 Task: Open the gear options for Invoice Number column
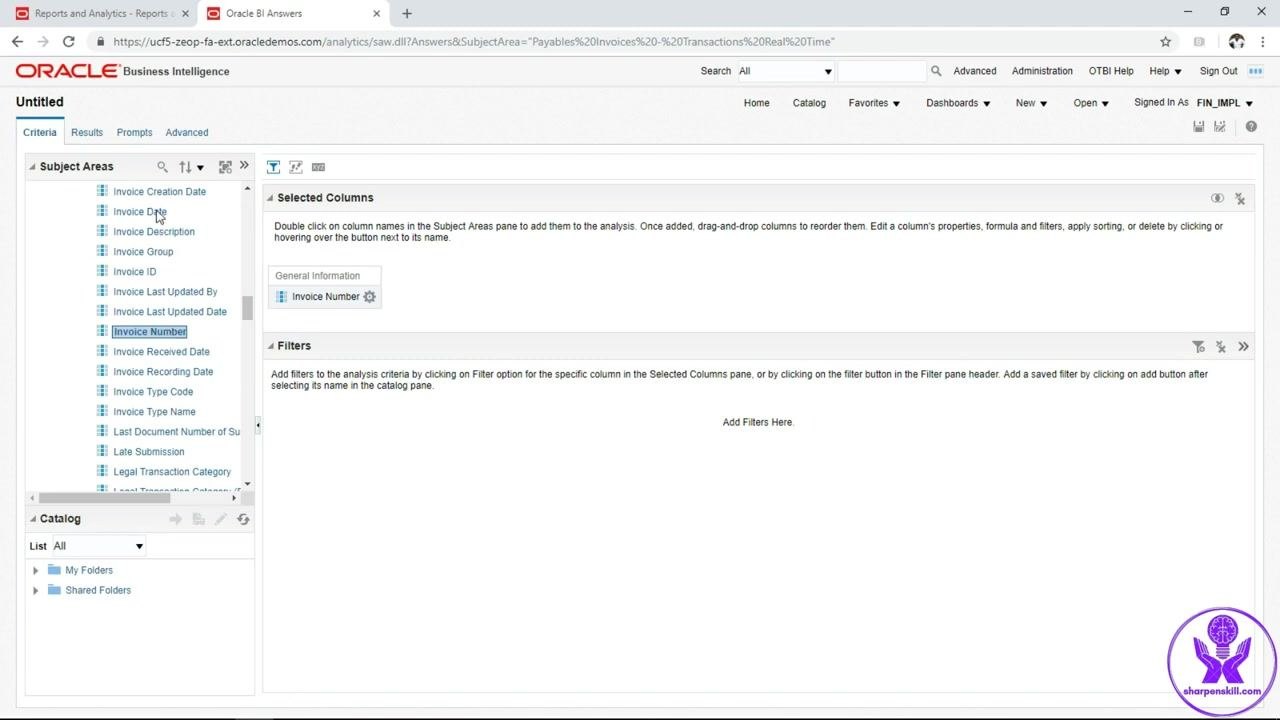click(370, 297)
